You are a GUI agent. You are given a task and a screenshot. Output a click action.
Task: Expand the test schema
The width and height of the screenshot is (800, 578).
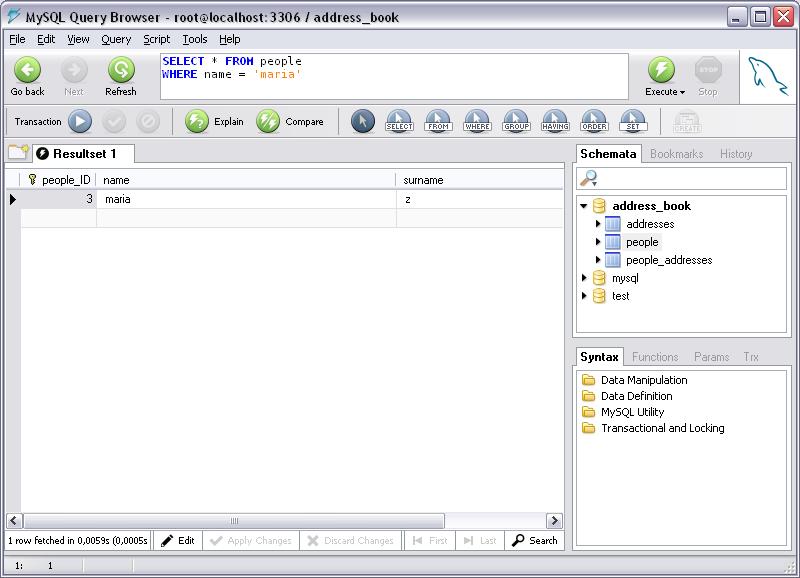click(x=584, y=296)
